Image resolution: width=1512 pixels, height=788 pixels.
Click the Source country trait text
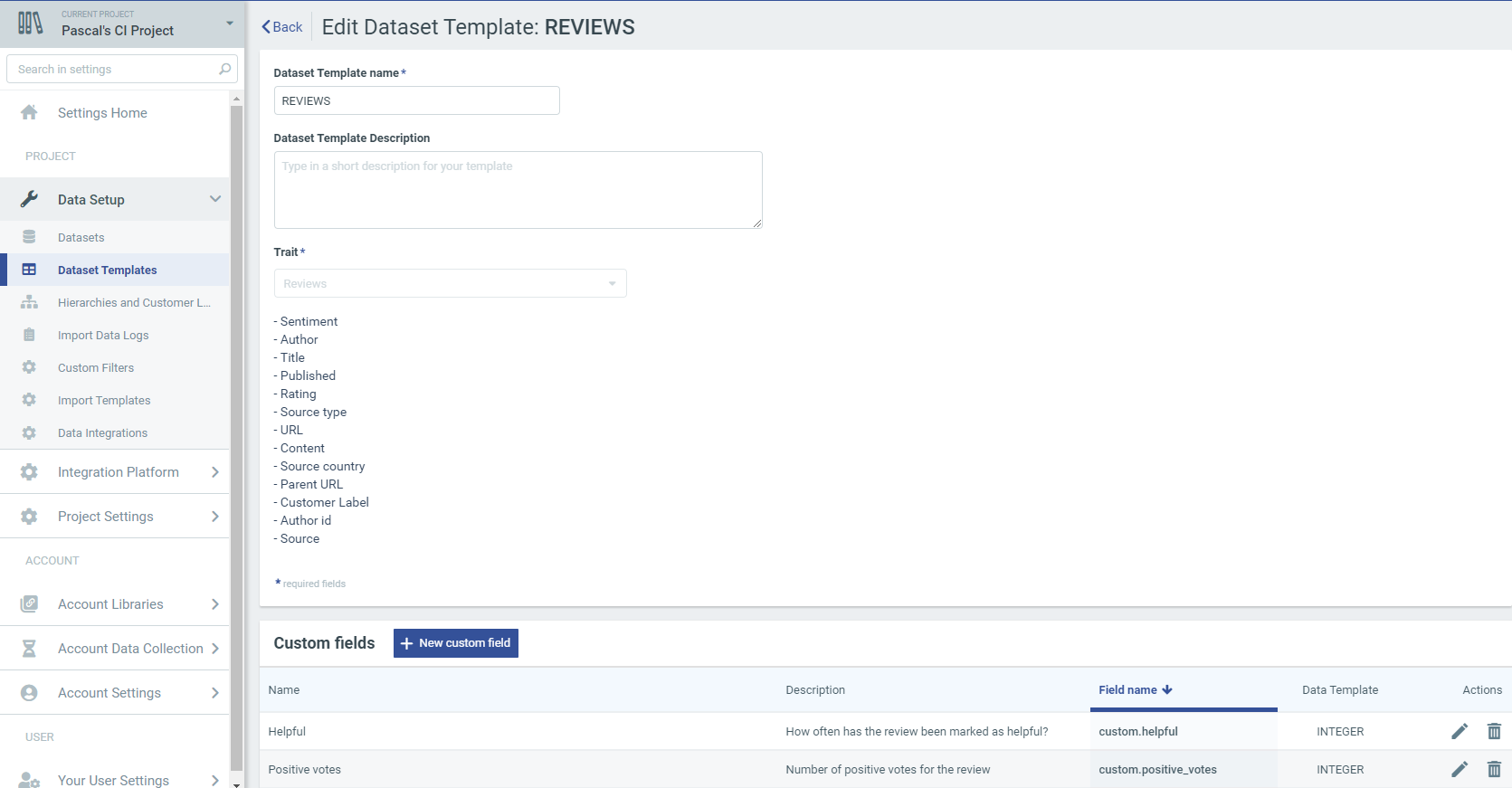coord(322,466)
